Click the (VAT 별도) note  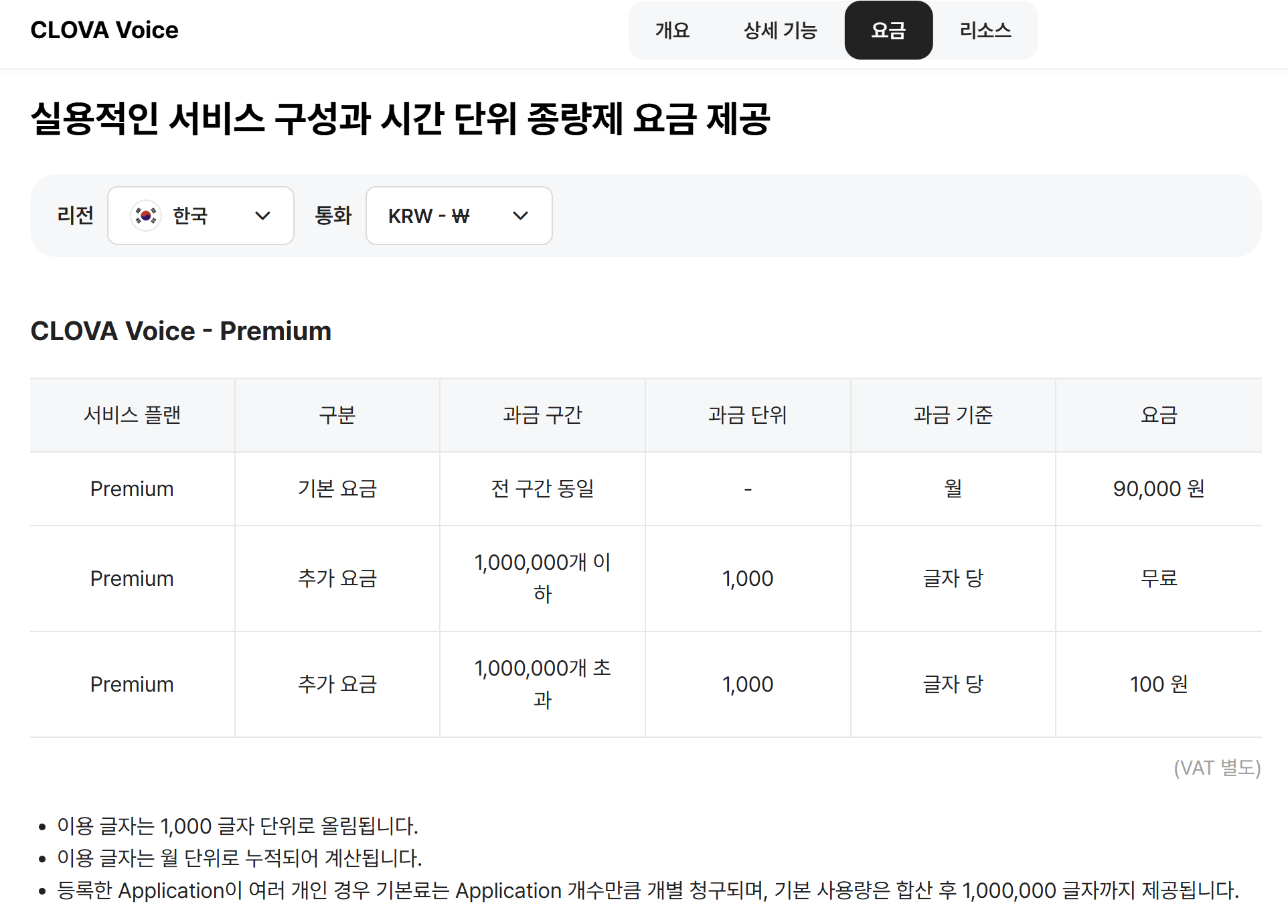(x=1216, y=767)
